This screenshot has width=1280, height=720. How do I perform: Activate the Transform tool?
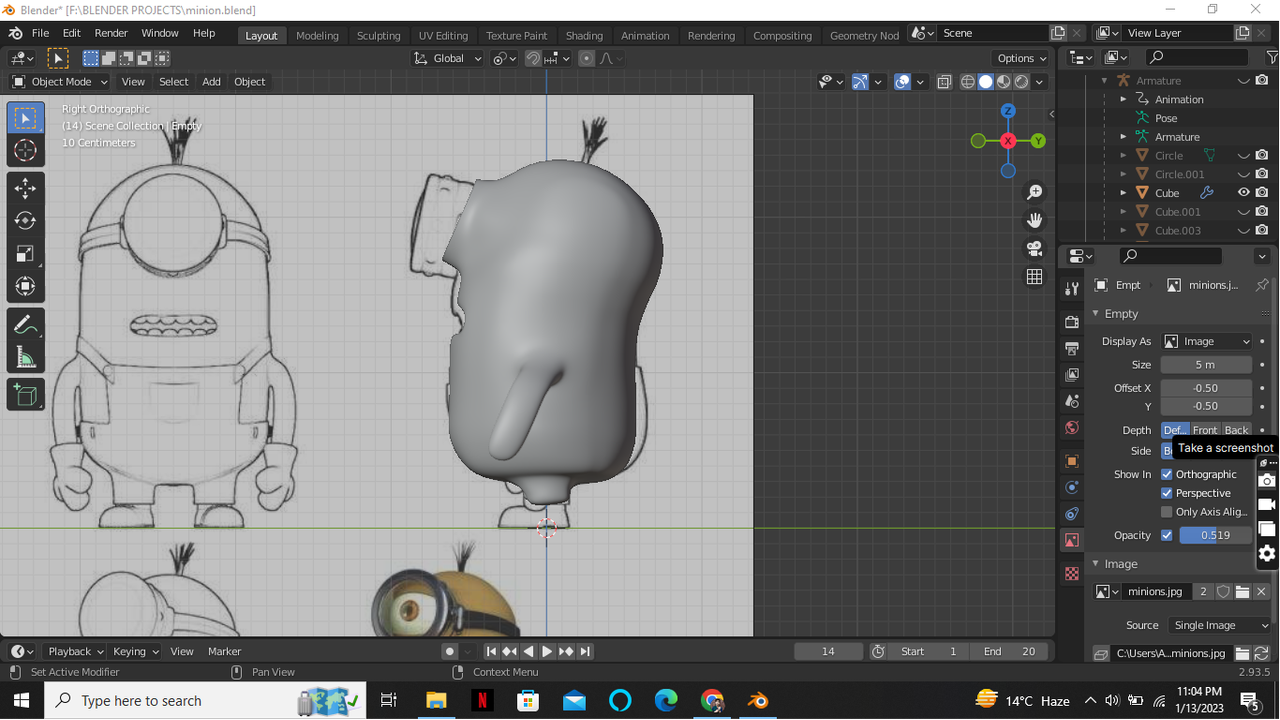tap(25, 287)
